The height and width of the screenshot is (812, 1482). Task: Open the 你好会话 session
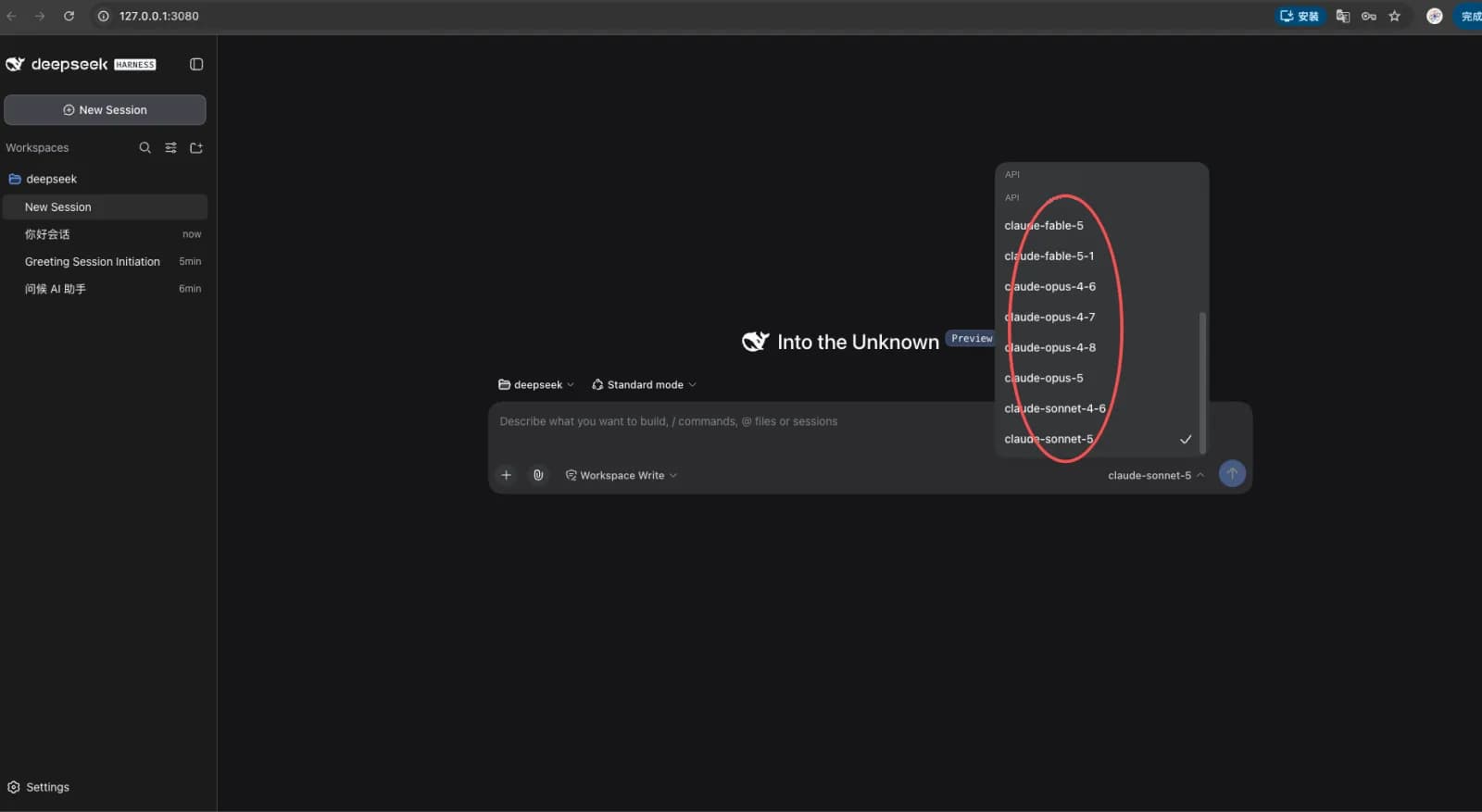(x=105, y=234)
